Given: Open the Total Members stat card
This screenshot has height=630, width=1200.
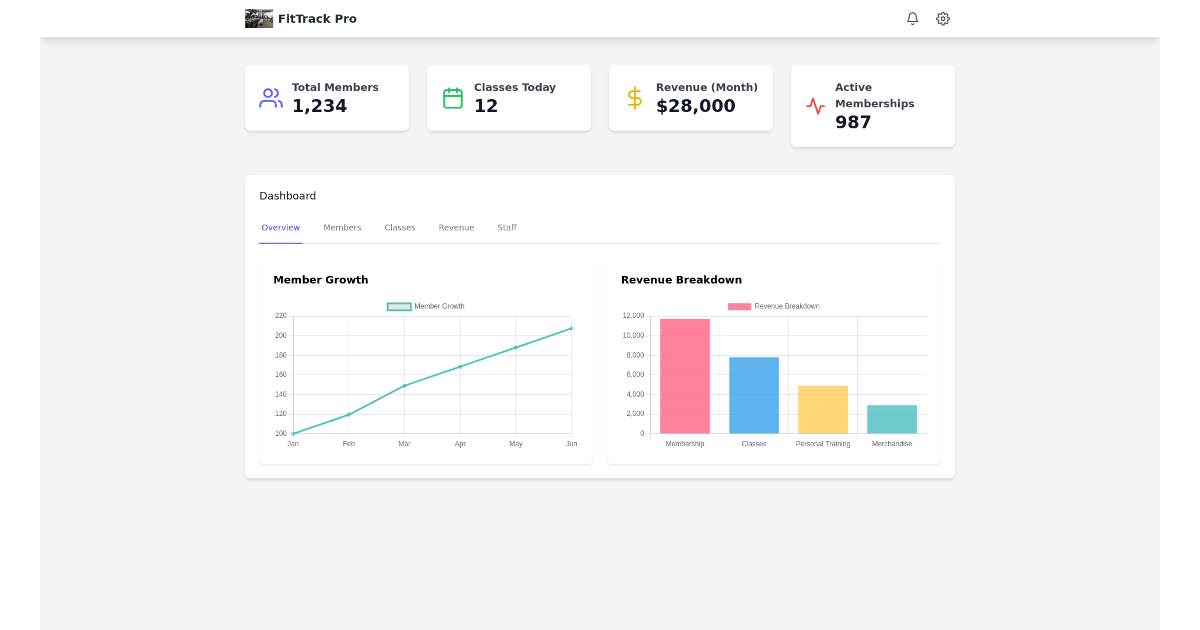Looking at the screenshot, I should [327, 97].
